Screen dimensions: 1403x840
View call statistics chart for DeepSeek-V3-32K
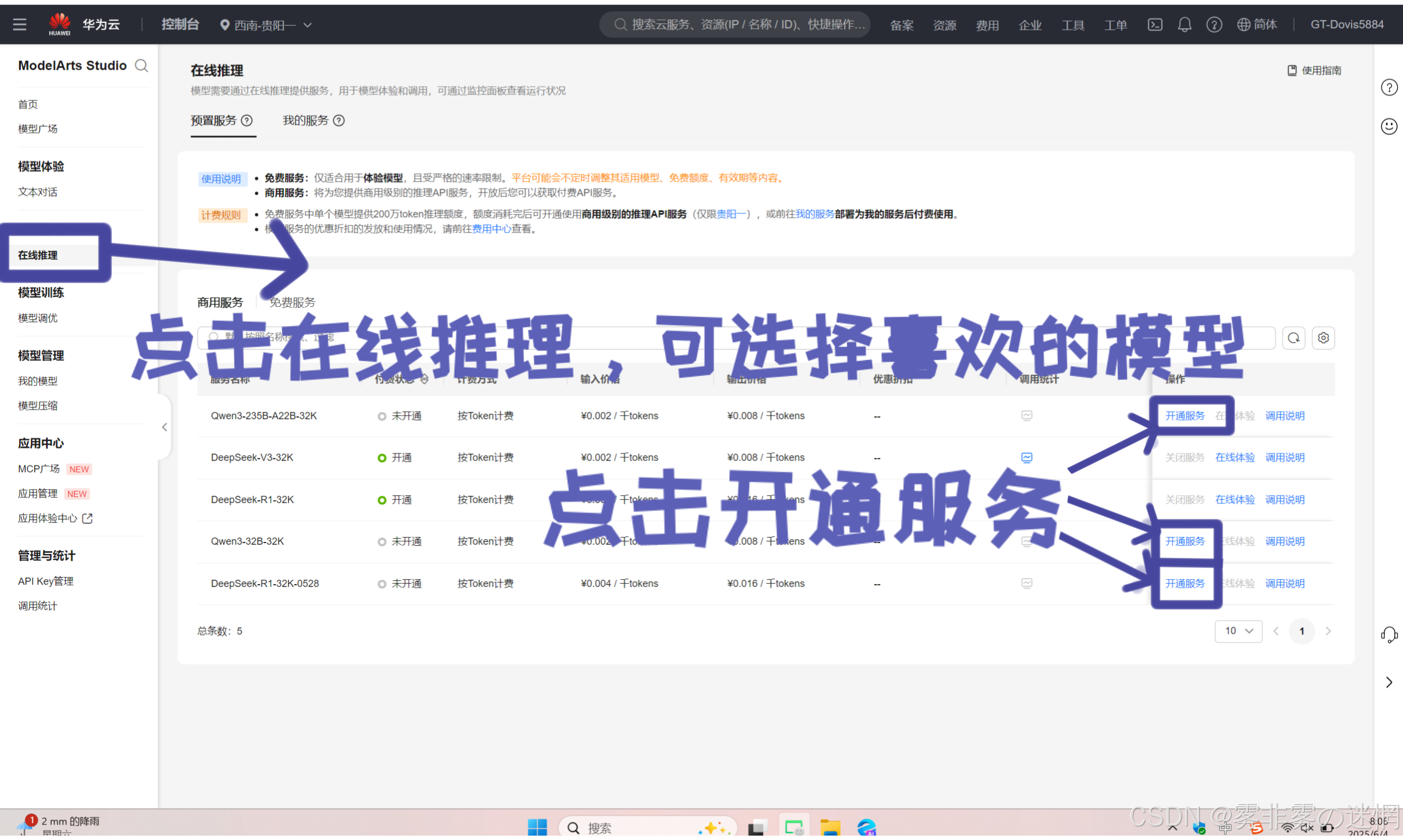click(x=1027, y=457)
